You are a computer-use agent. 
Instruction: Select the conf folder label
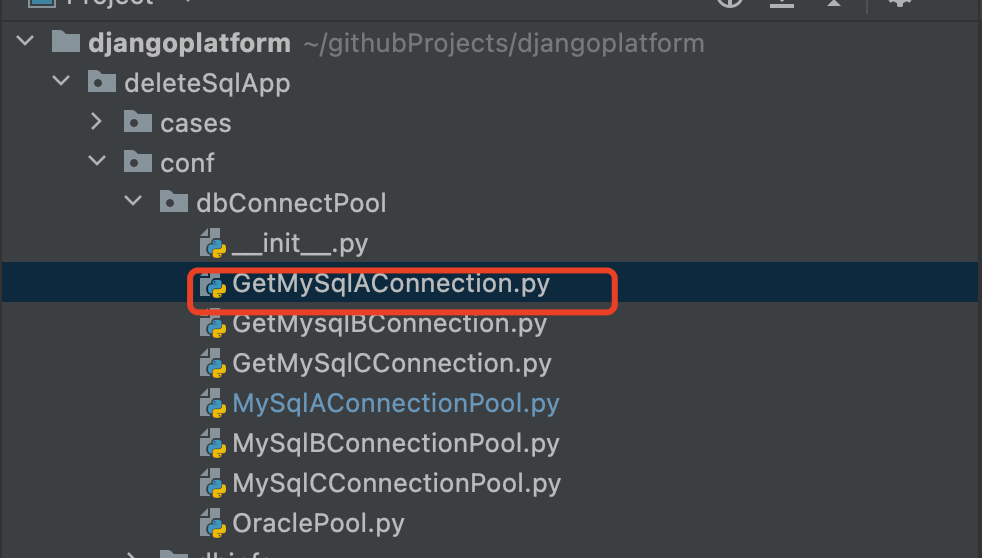tap(187, 163)
